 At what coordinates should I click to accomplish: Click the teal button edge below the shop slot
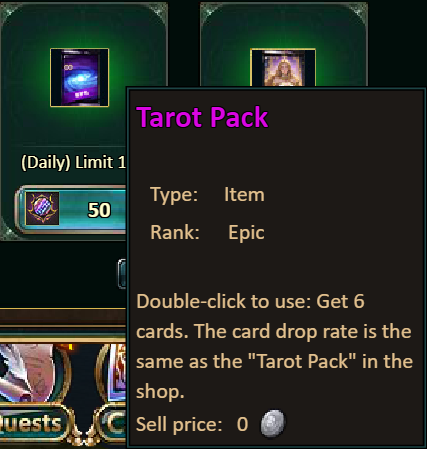[x=122, y=274]
